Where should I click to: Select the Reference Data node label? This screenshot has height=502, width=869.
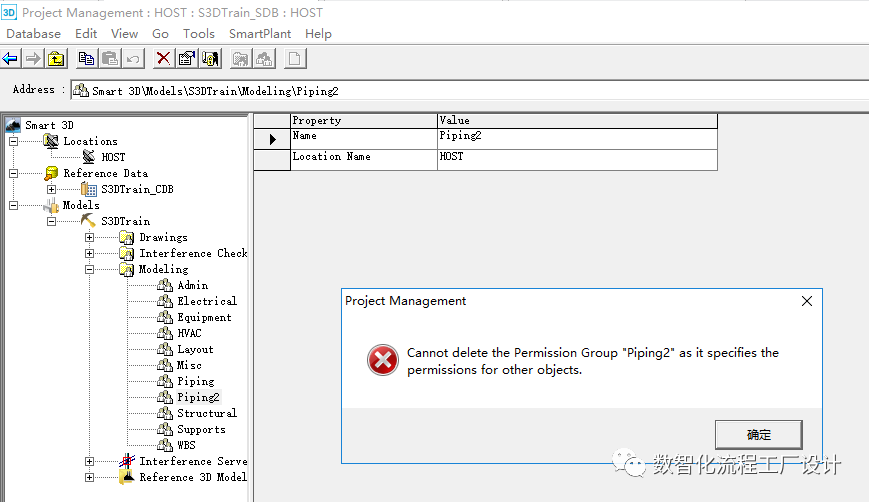pyautogui.click(x=105, y=173)
